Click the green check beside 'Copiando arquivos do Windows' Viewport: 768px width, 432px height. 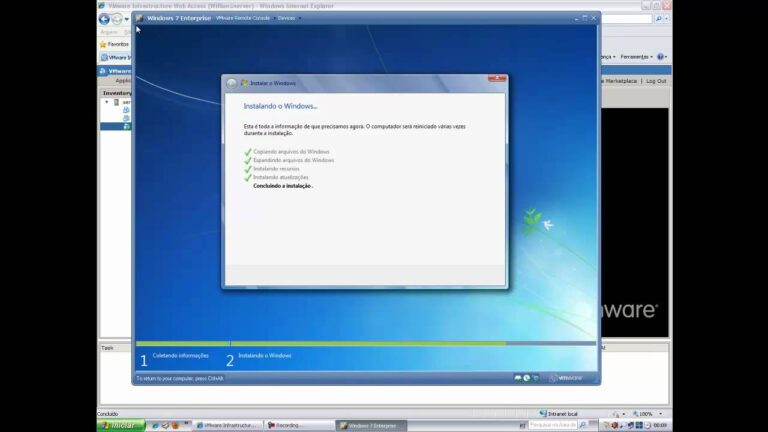(x=248, y=152)
